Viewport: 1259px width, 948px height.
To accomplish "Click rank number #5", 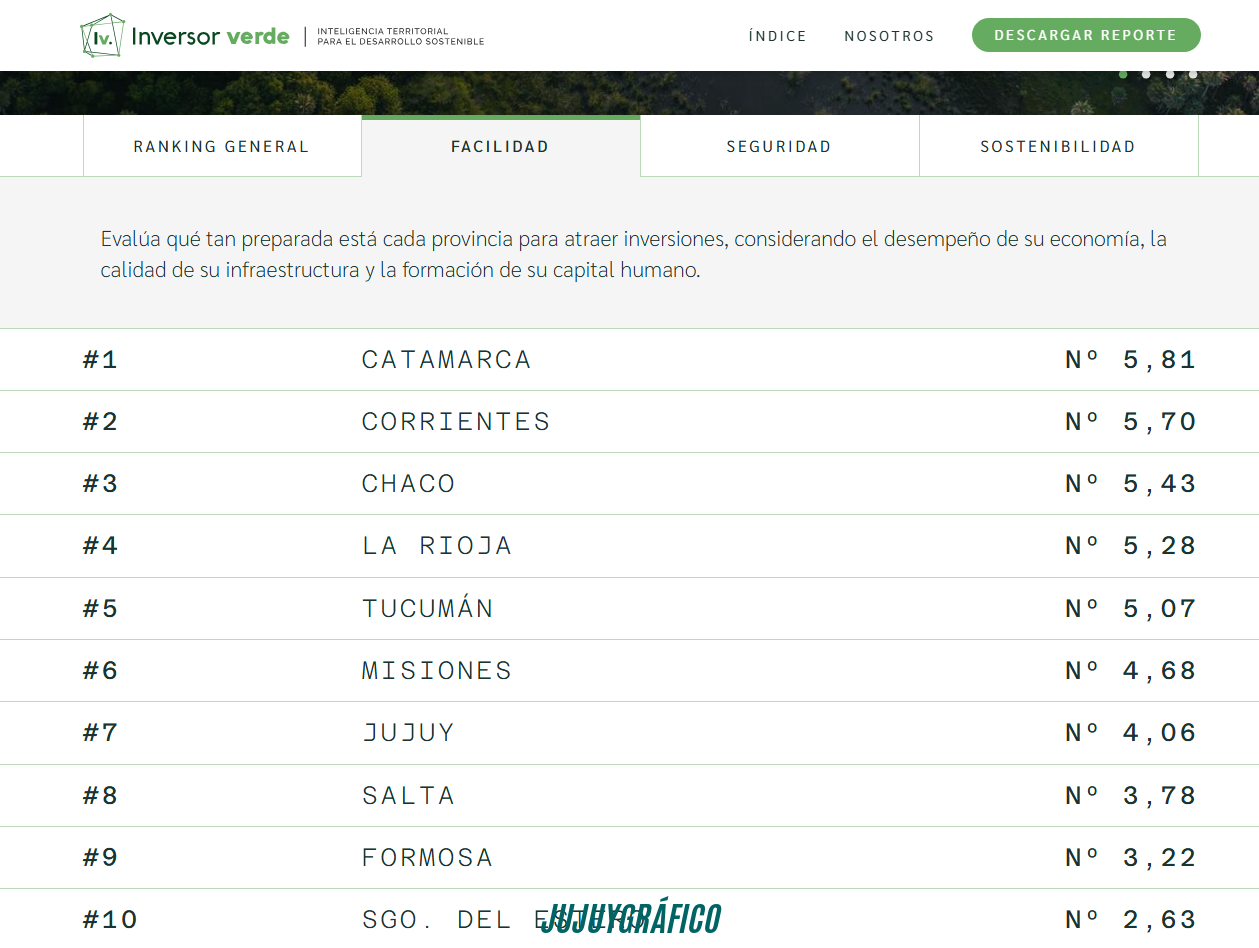I will click(x=100, y=608).
